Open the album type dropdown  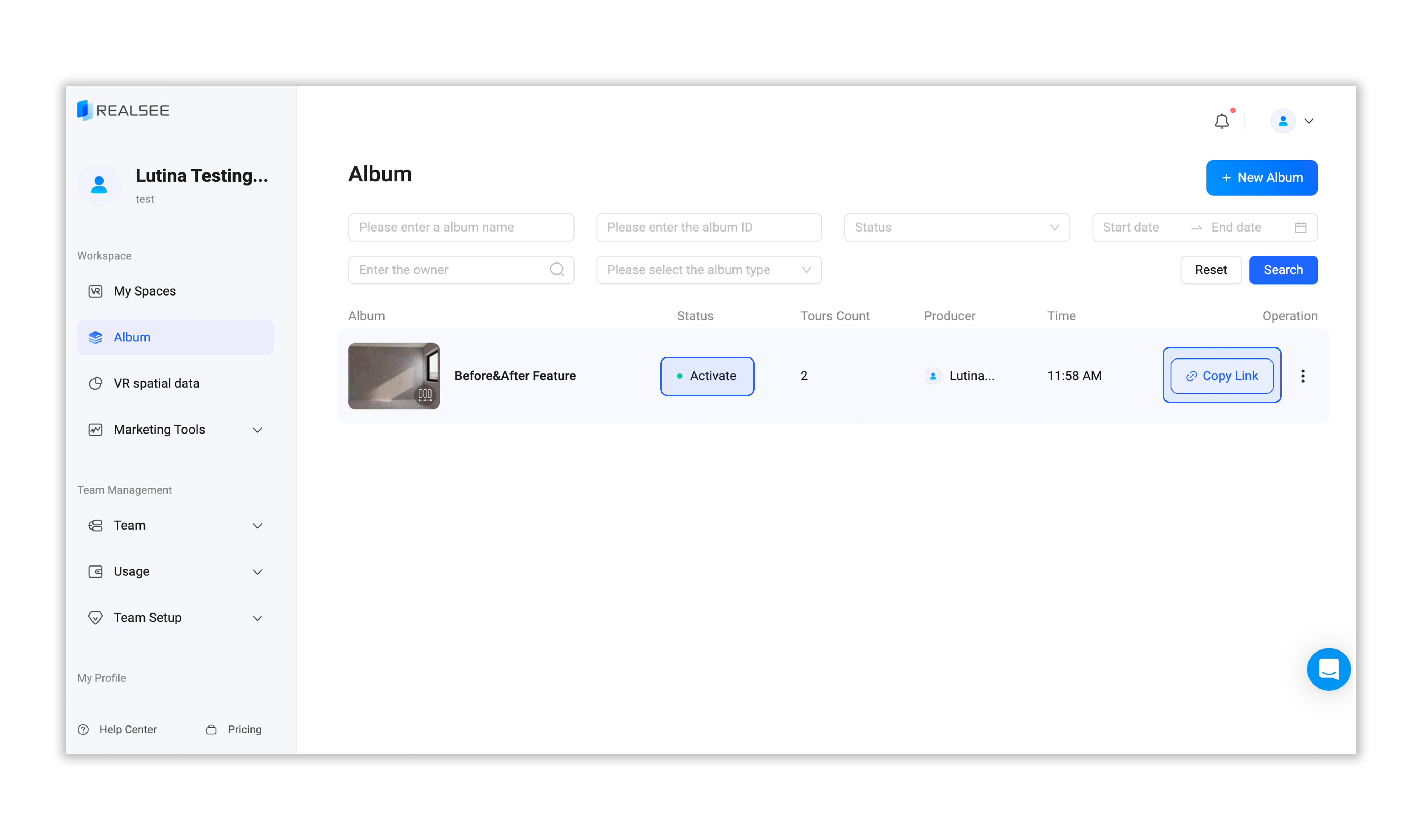(x=708, y=270)
